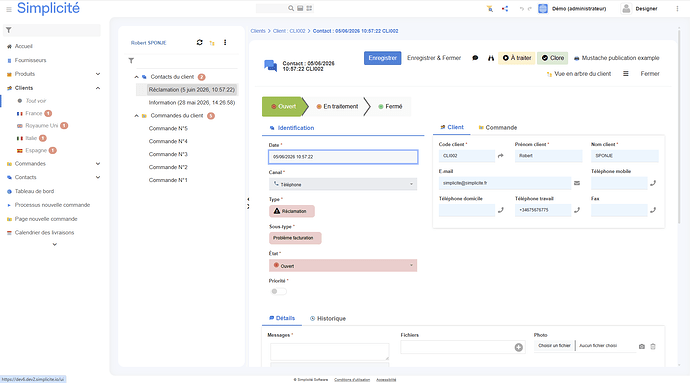
Task: Click the search magnifier icon in header
Action: [x=291, y=8]
